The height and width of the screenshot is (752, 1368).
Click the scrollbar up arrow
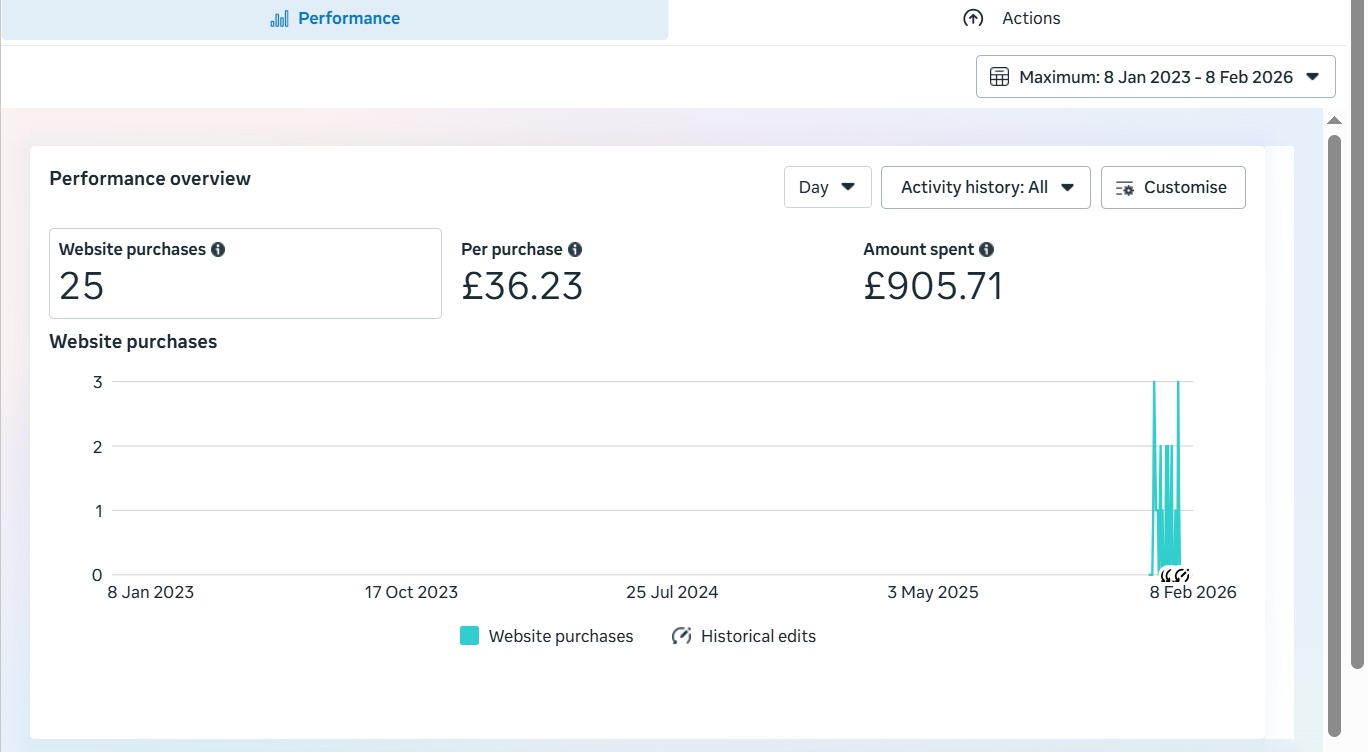tap(1334, 121)
